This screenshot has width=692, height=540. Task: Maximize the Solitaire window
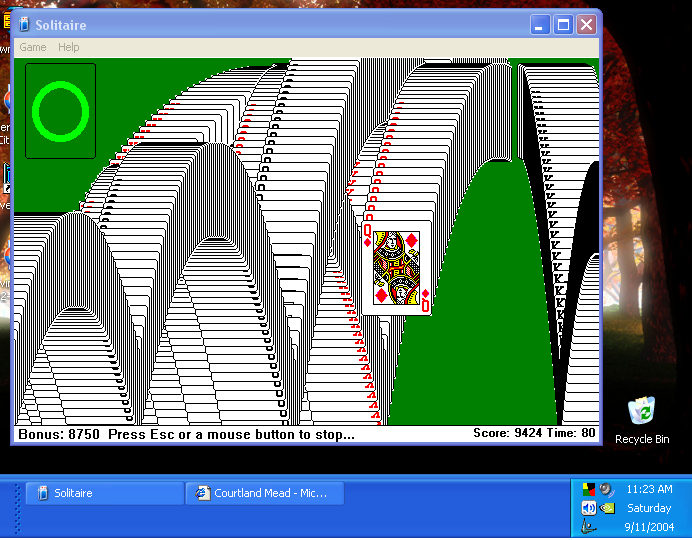(563, 25)
